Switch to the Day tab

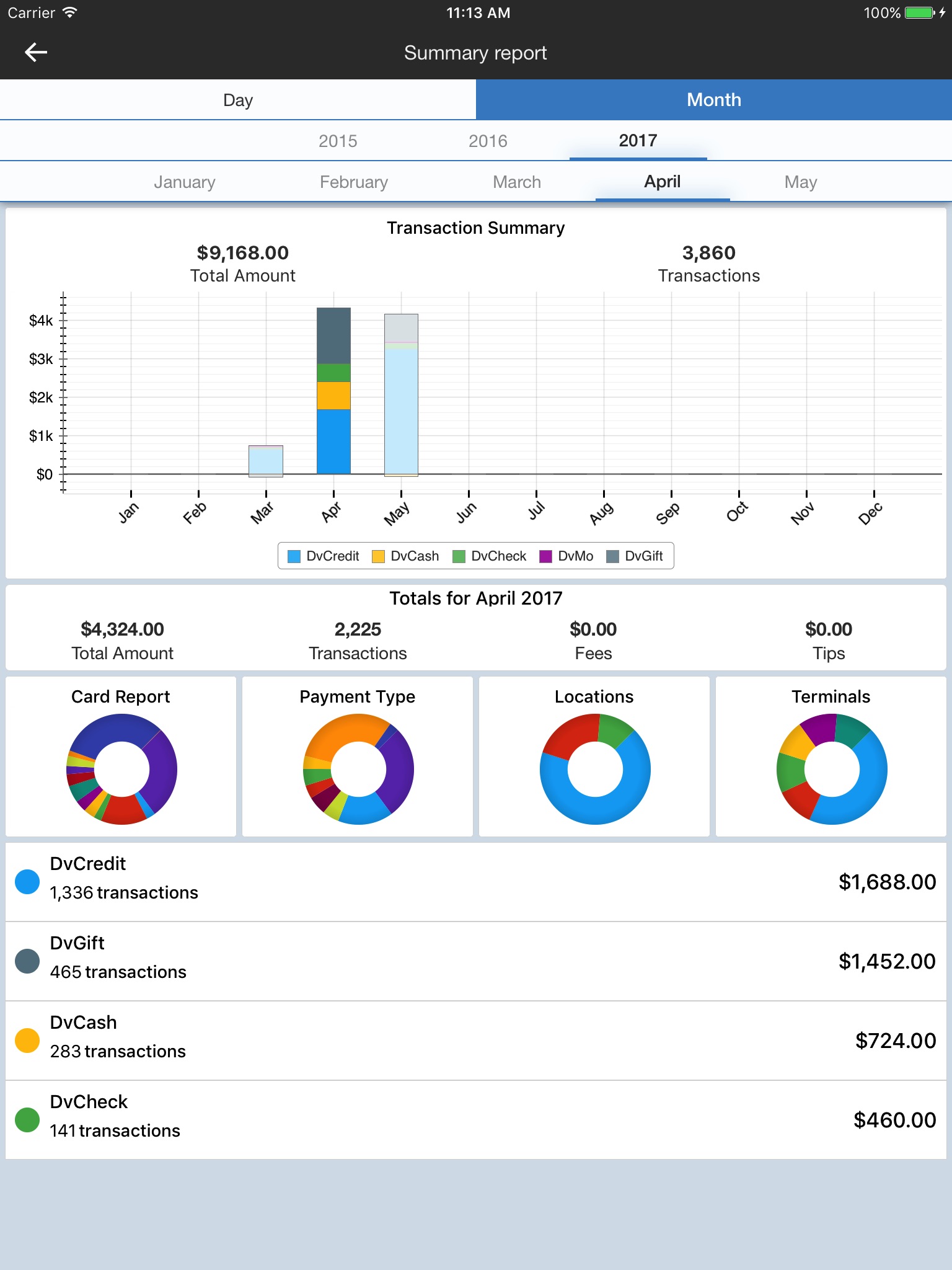(x=238, y=100)
